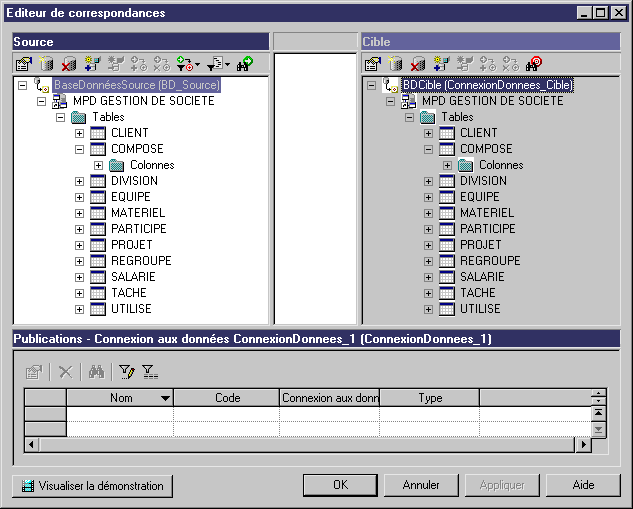Select REGROUPE table in Cible tree
Image resolution: width=633 pixels, height=509 pixels.
pyautogui.click(x=490, y=261)
